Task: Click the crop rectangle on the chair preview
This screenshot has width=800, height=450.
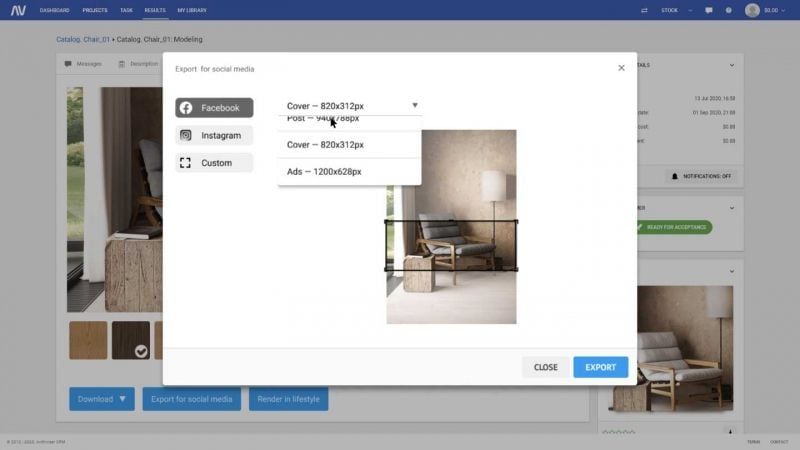Action: [451, 245]
